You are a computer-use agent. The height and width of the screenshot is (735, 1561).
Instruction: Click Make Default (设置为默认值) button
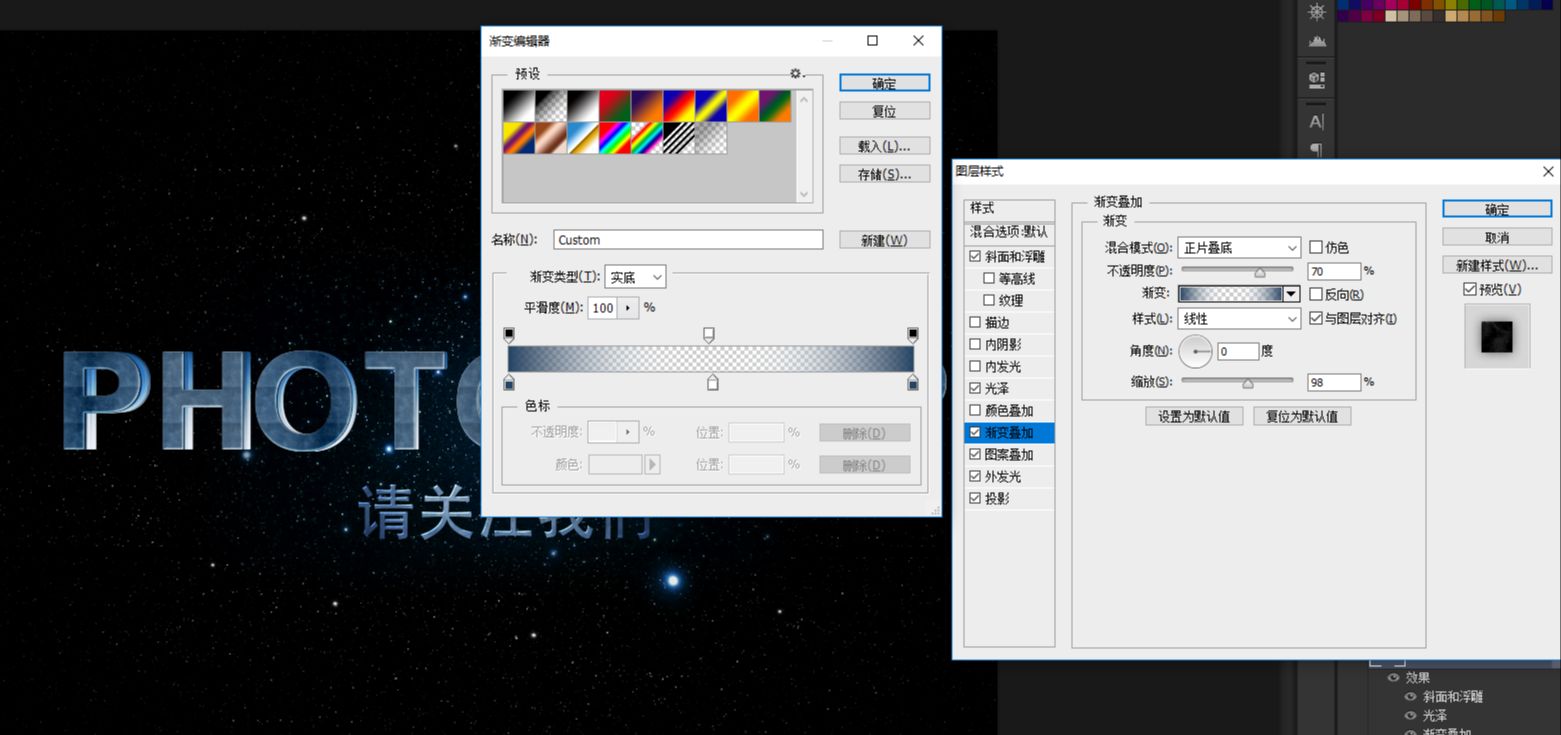pyautogui.click(x=1194, y=416)
